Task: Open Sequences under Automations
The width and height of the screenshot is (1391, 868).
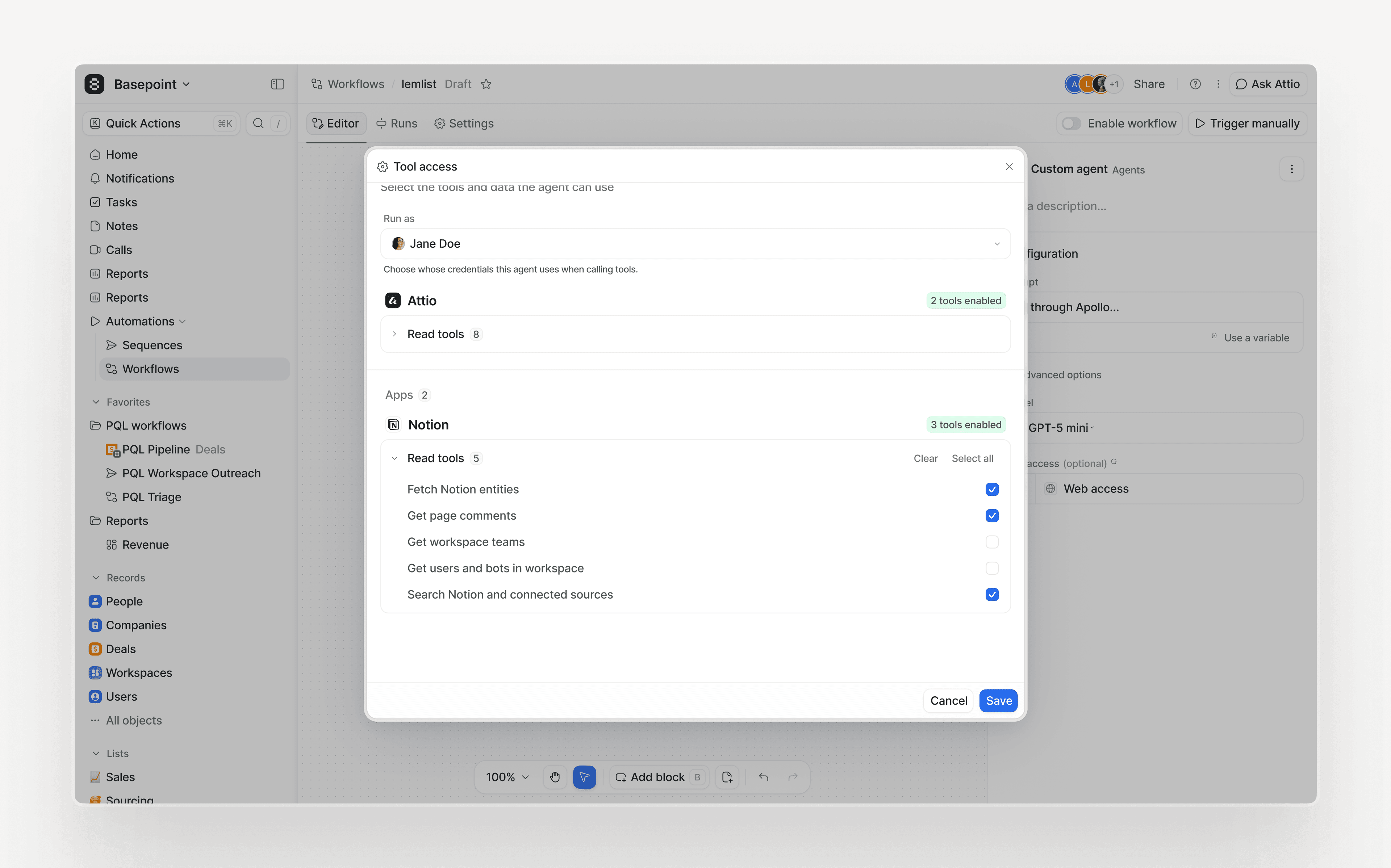Action: tap(195, 345)
